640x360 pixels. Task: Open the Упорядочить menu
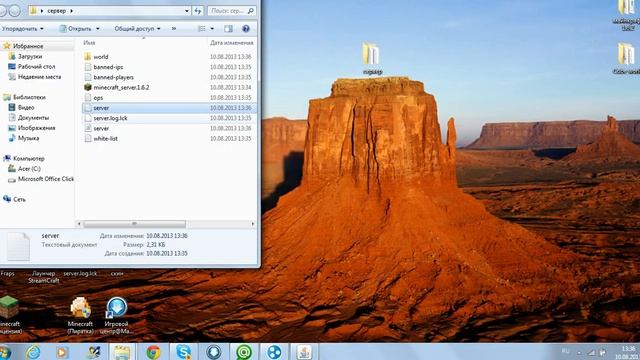click(x=22, y=29)
